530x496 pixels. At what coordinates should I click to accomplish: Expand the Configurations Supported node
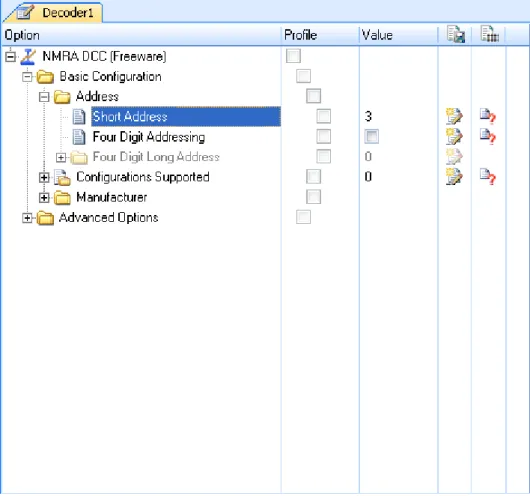[44, 178]
